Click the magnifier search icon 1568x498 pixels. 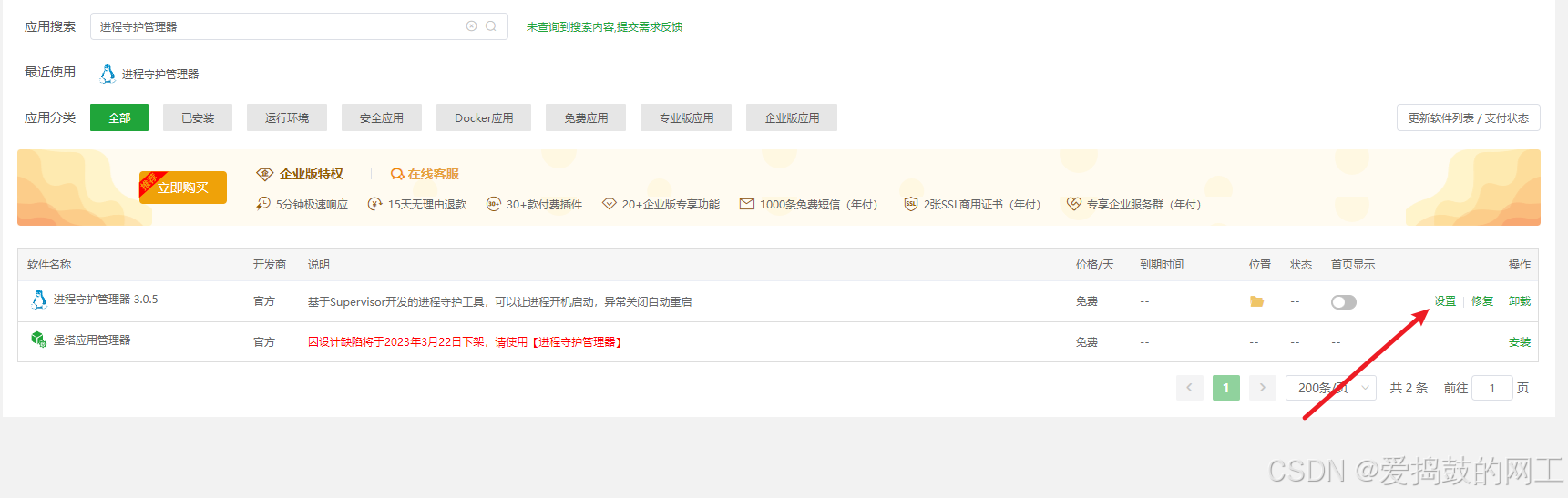(x=491, y=26)
